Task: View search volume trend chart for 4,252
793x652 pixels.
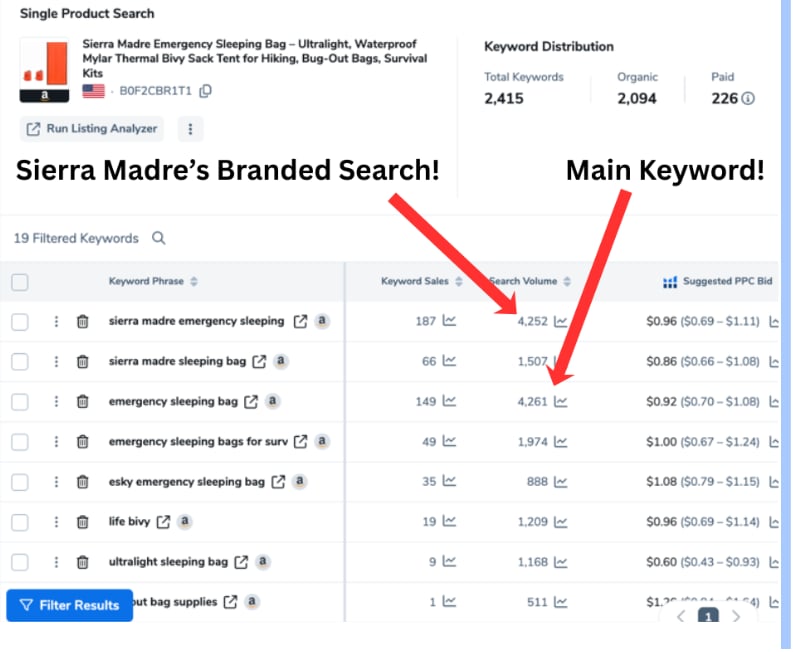Action: pos(561,322)
